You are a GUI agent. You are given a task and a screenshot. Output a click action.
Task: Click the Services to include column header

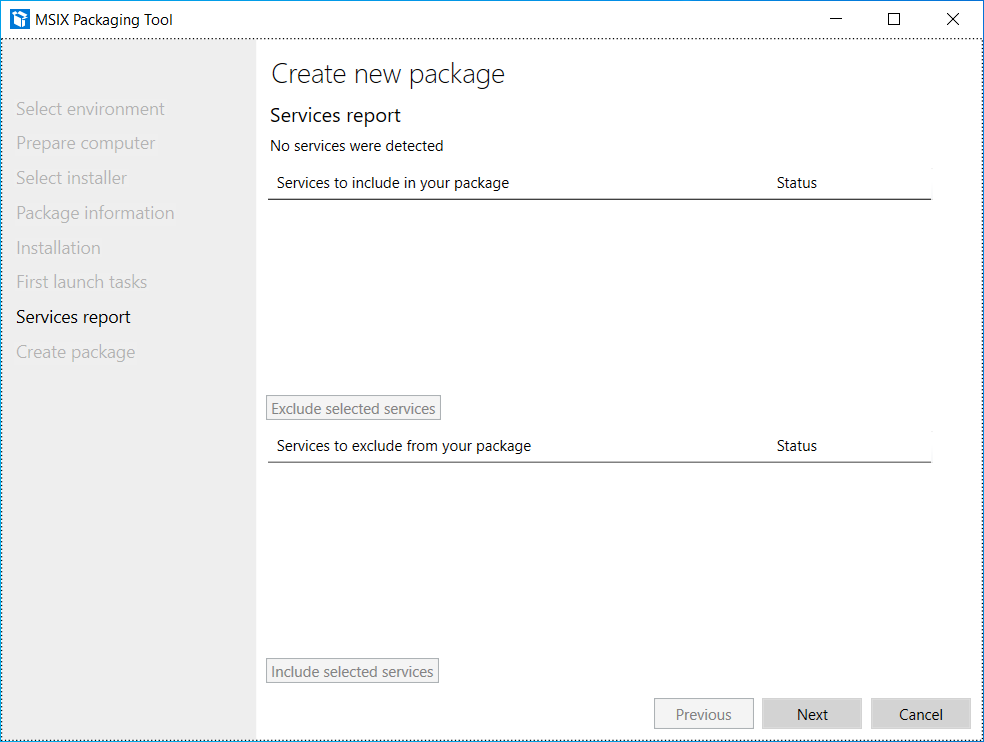point(393,183)
